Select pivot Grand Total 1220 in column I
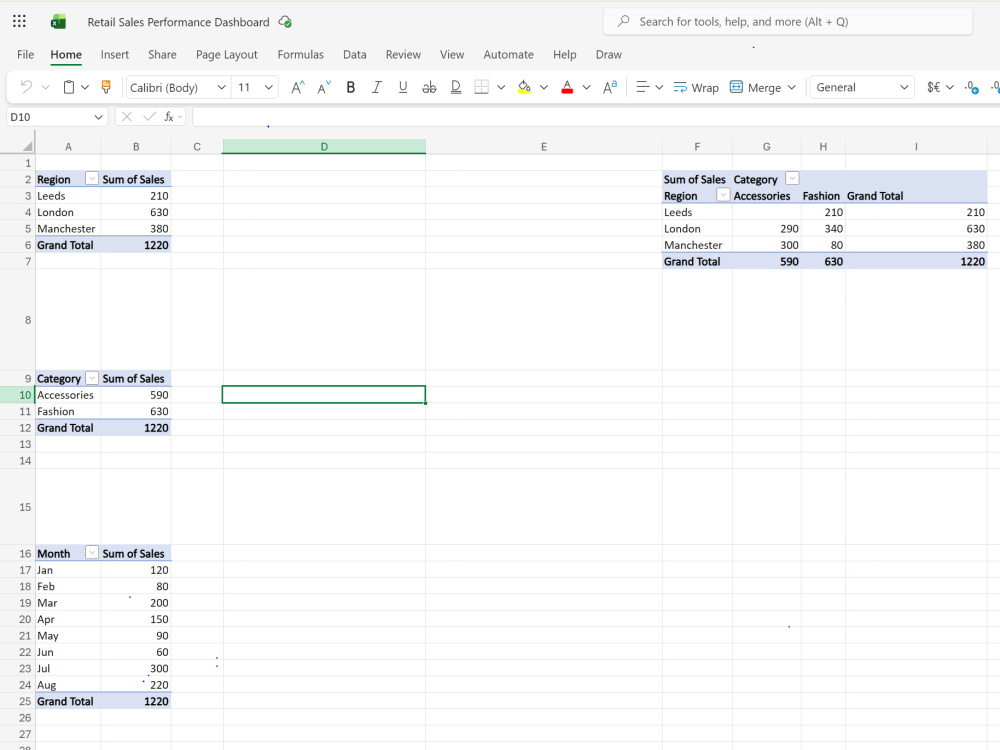This screenshot has height=750, width=1000. [916, 261]
